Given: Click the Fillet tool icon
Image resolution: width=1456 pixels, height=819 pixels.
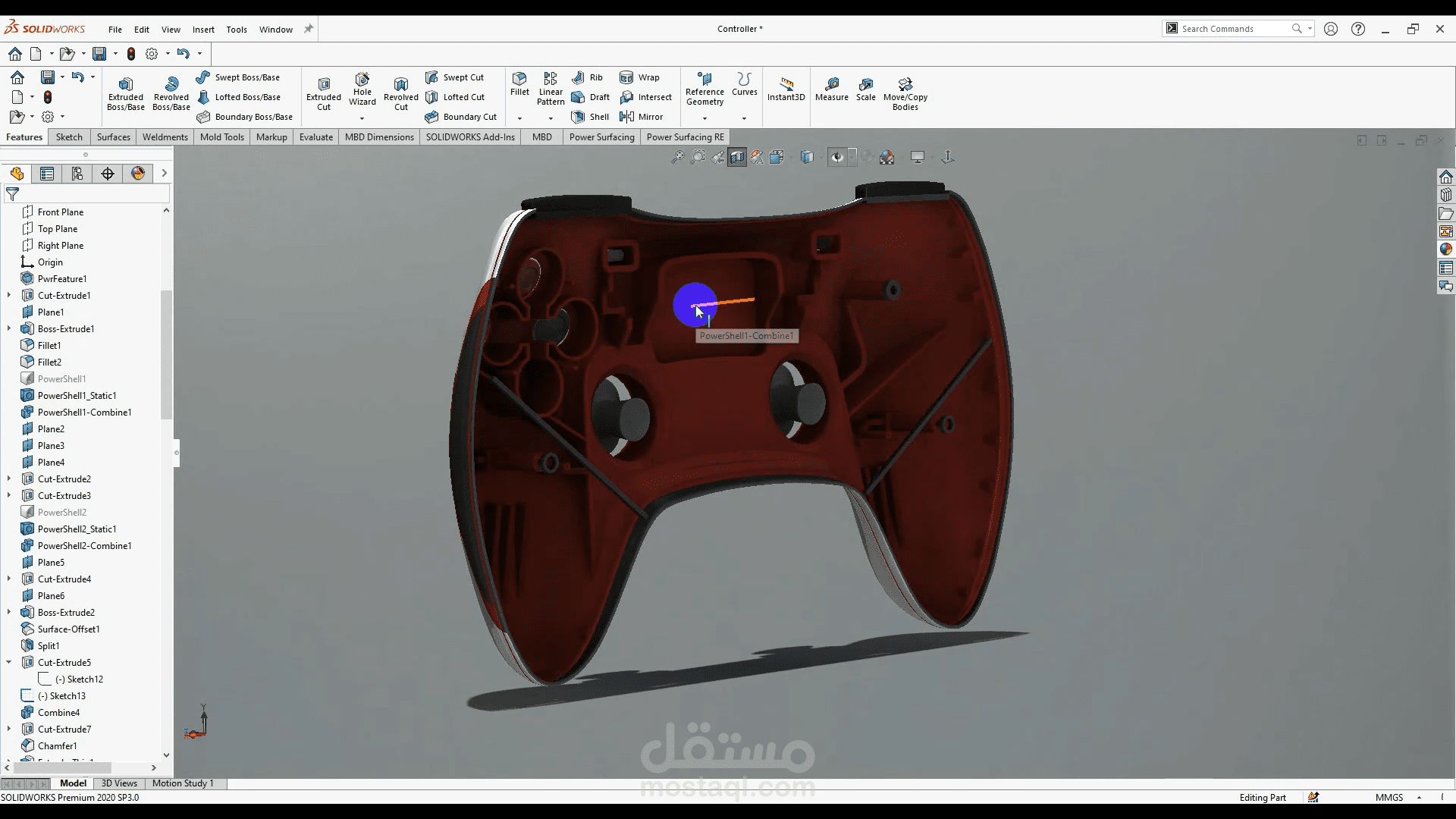Looking at the screenshot, I should click(519, 79).
